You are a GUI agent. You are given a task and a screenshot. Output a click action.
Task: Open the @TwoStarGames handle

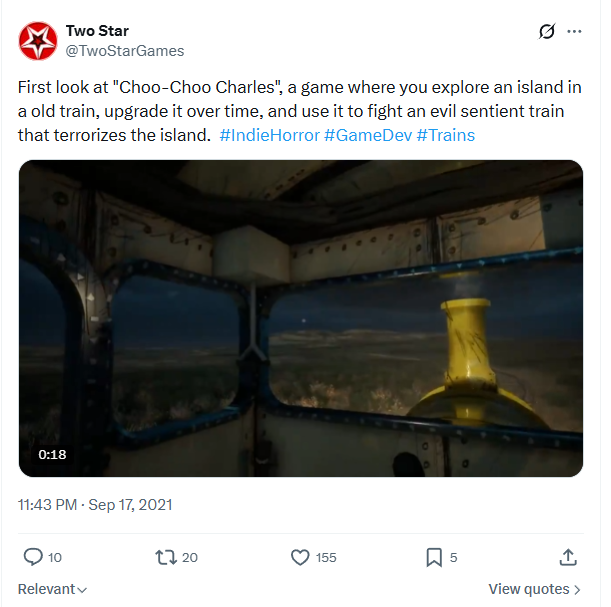[125, 50]
